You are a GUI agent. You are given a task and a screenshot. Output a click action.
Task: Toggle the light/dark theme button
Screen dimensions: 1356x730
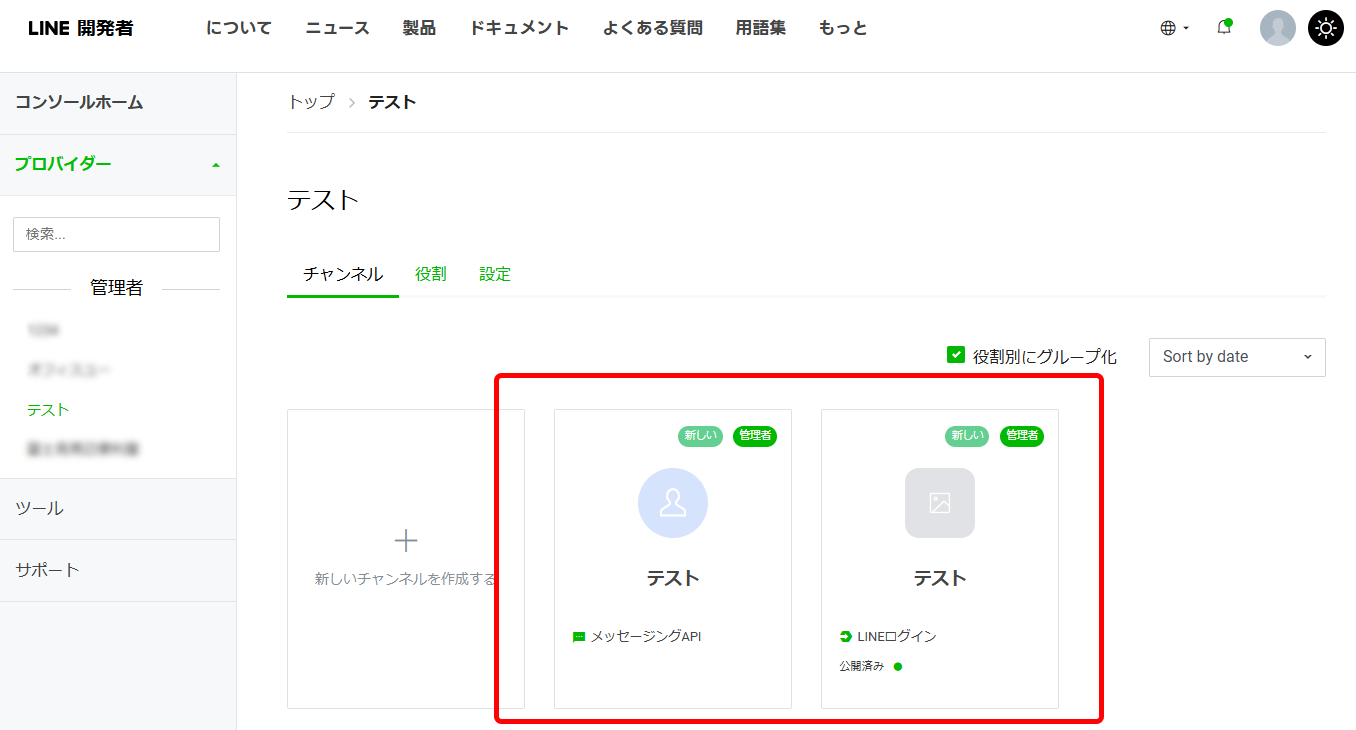tap(1326, 28)
